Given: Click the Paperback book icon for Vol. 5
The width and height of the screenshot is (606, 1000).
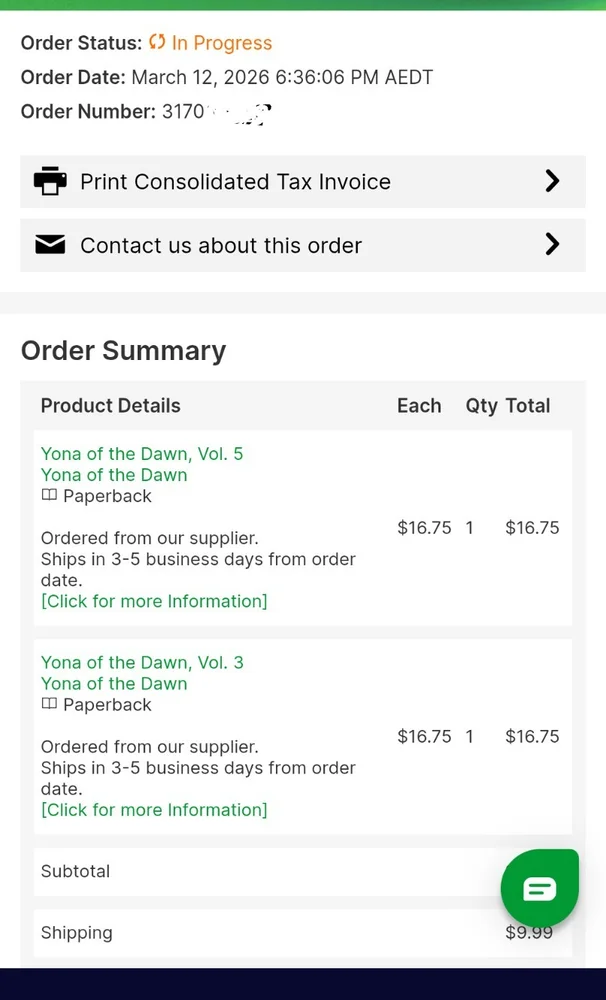Looking at the screenshot, I should pyautogui.click(x=49, y=496).
